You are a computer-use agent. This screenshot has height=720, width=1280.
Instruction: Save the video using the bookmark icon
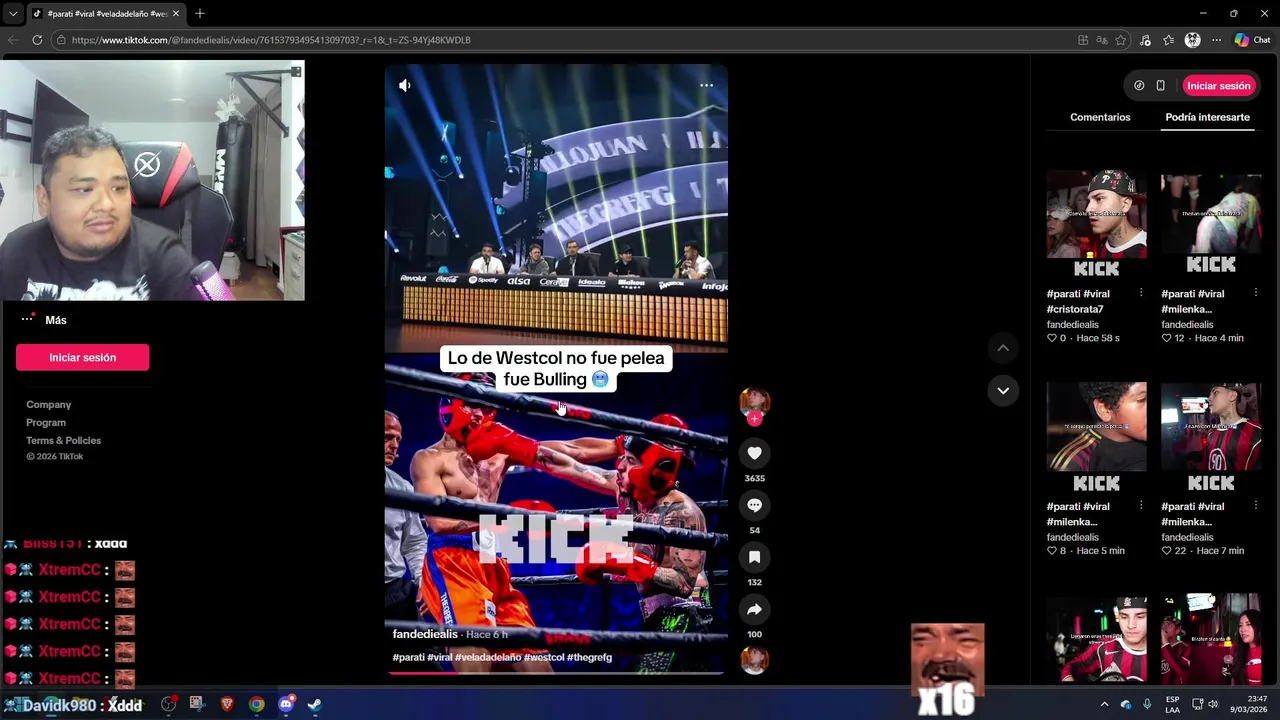[x=754, y=557]
